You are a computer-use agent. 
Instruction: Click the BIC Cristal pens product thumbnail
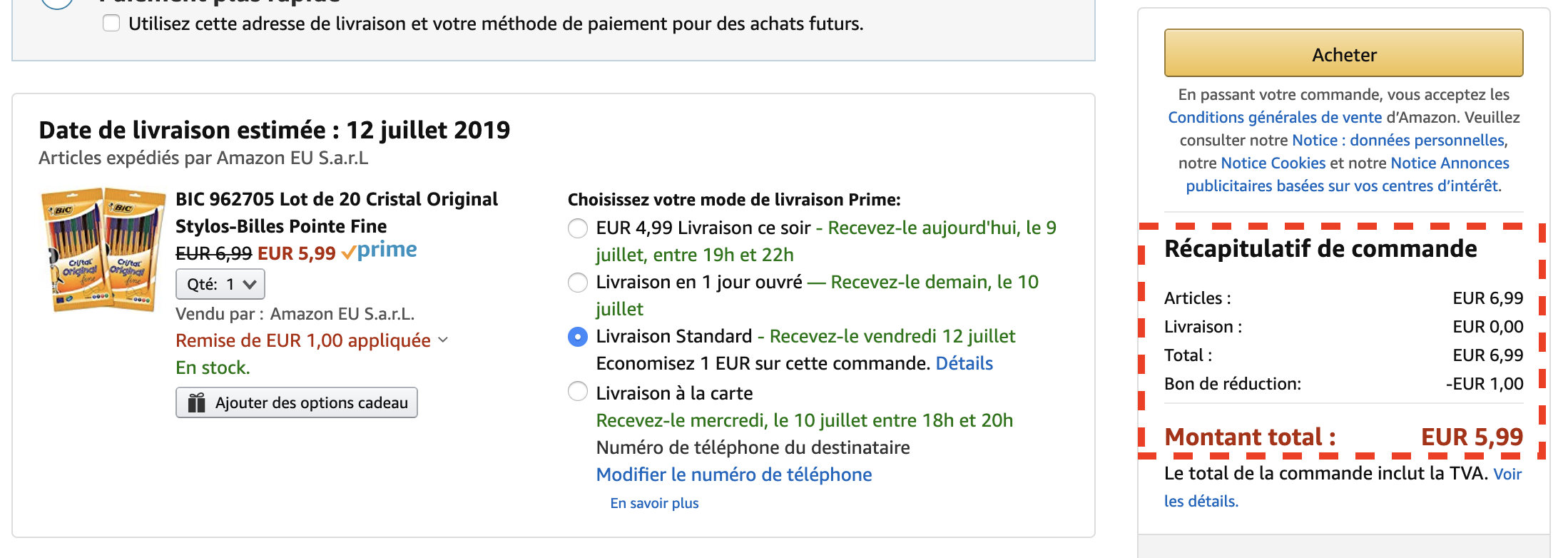coord(103,250)
